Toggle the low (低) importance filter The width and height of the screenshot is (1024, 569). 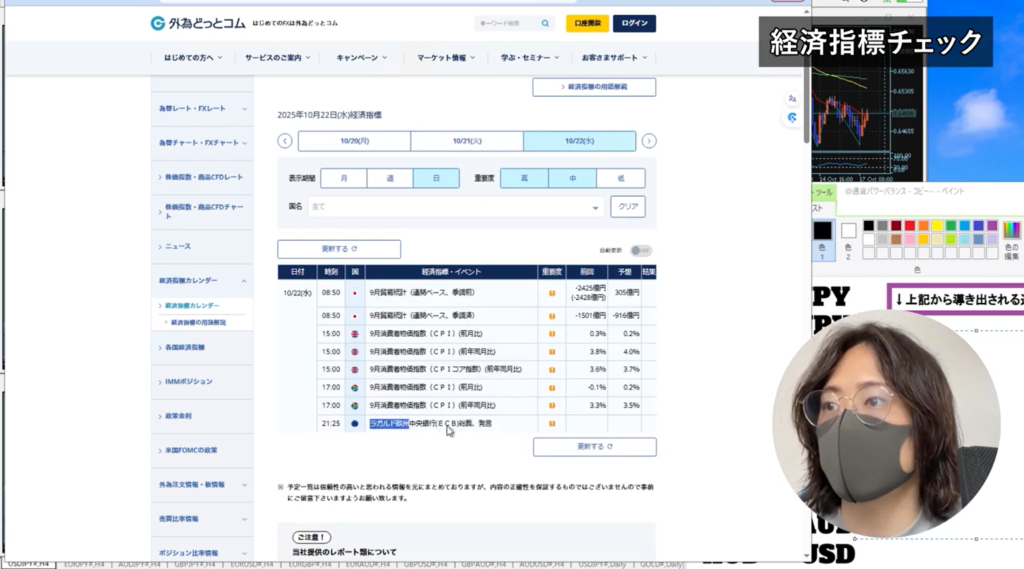620,178
